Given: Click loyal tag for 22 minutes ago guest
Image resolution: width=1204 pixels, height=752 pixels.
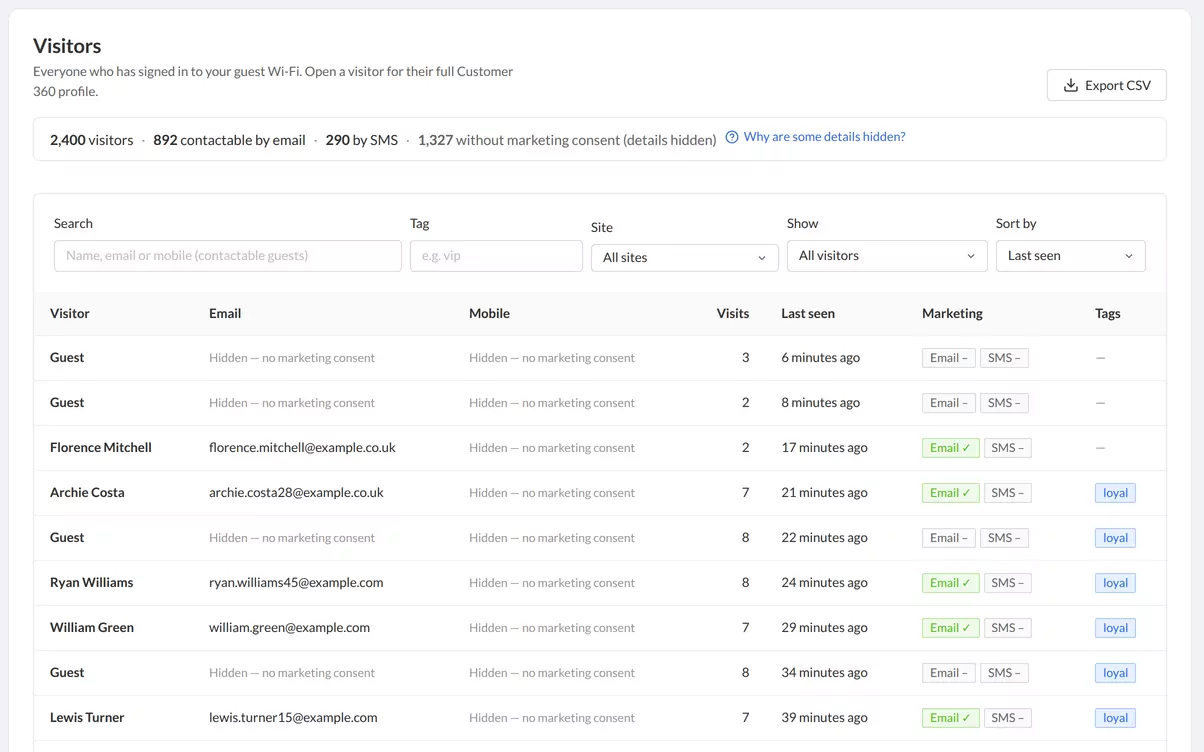Looking at the screenshot, I should (x=1115, y=538).
